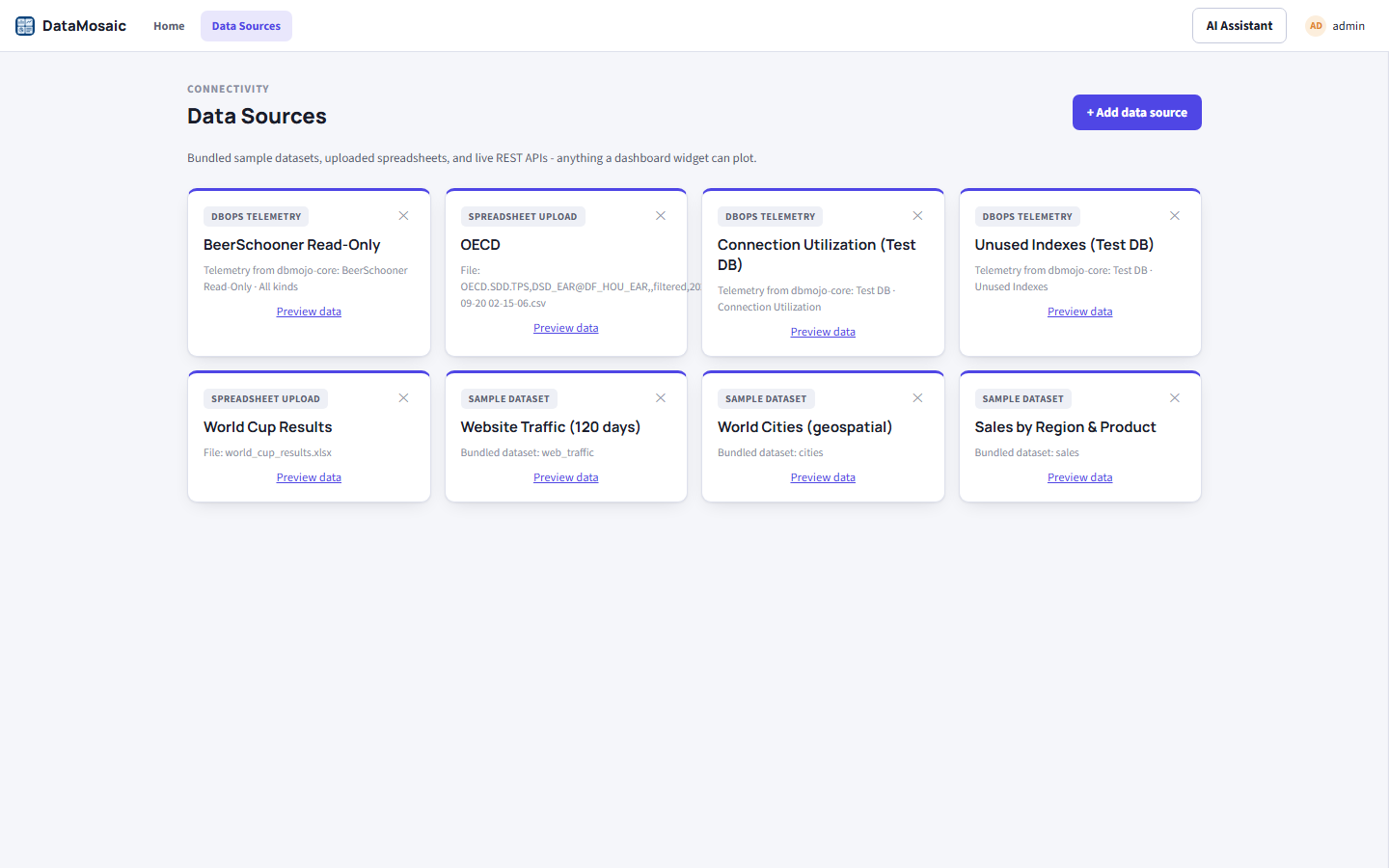Click DBOPS TELEMETRY tag on BeerSchooner card
This screenshot has height=868, width=1389.
[257, 217]
